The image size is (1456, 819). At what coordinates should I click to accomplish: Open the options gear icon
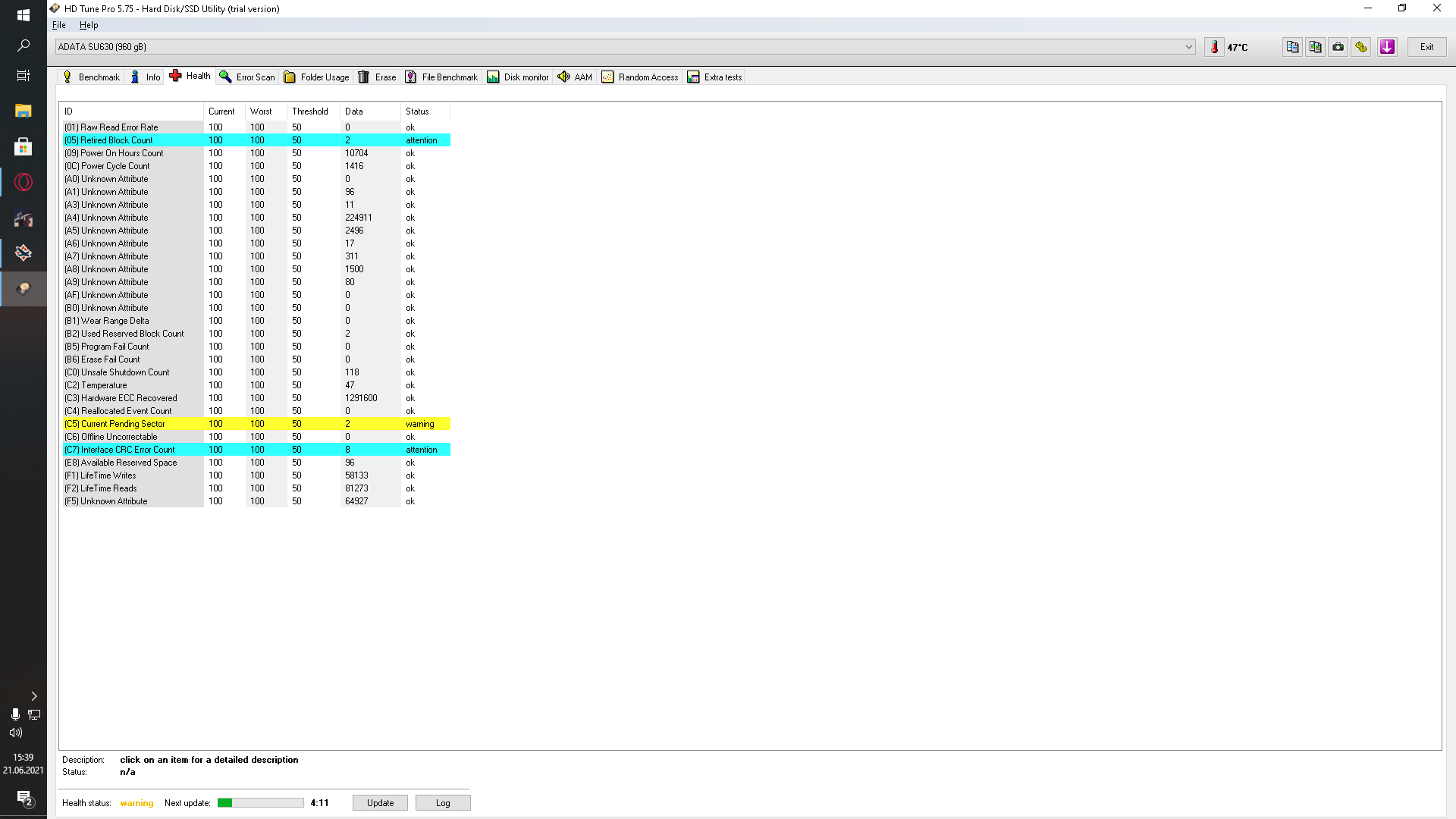[1361, 47]
